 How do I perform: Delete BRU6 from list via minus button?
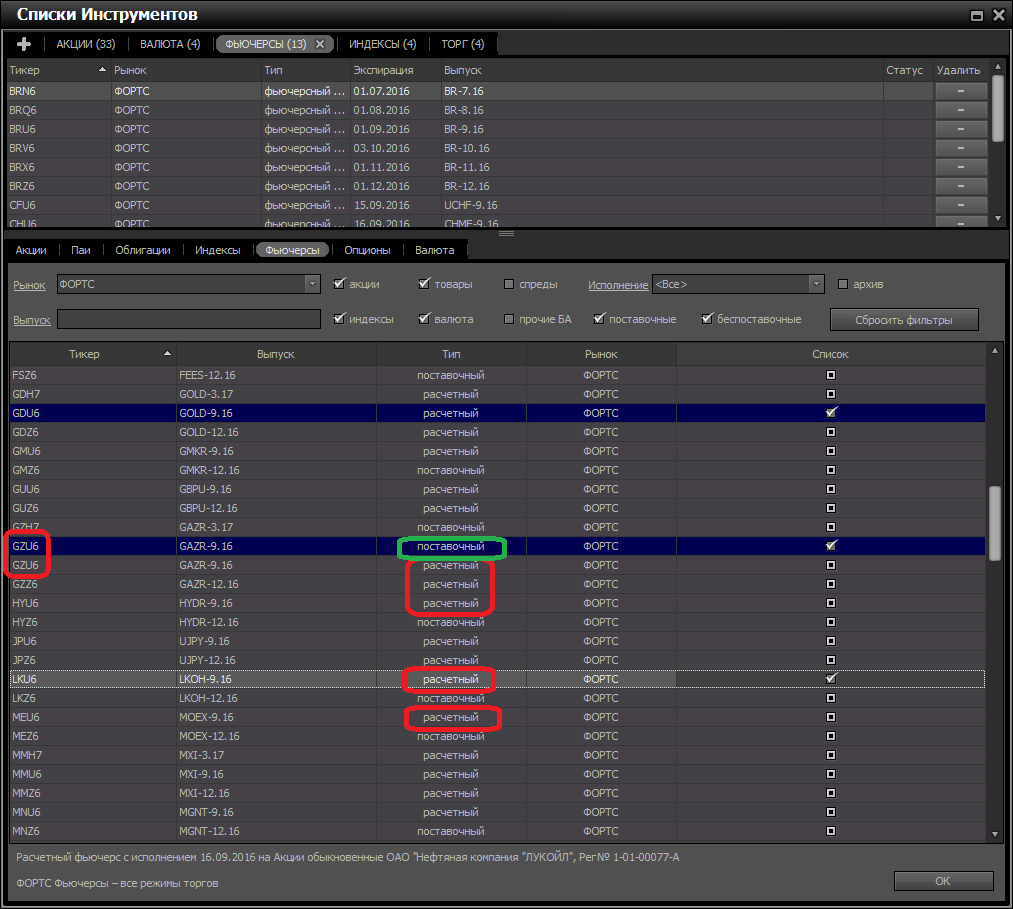960,129
